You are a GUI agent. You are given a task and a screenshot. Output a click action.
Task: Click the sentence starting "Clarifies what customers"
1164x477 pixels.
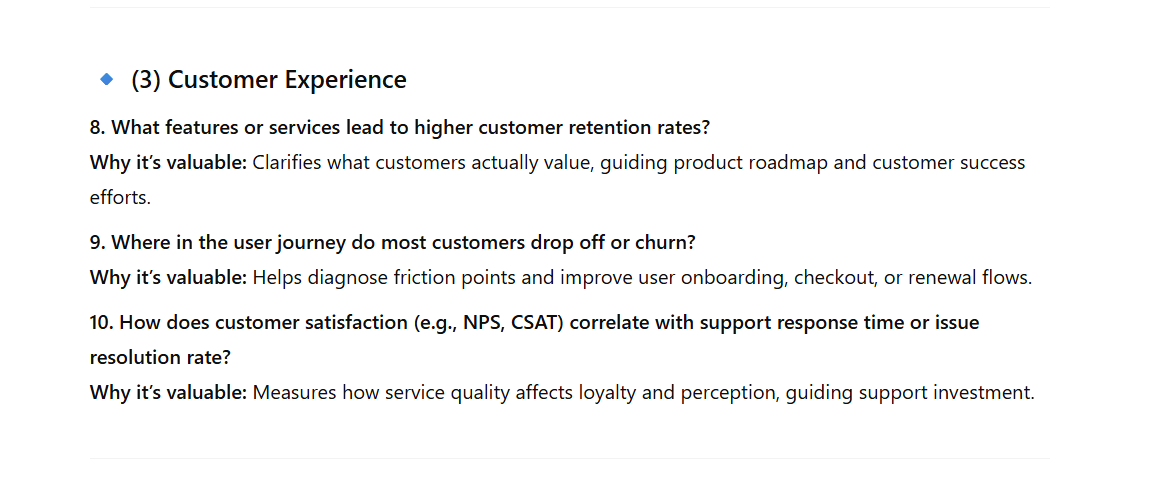[639, 162]
